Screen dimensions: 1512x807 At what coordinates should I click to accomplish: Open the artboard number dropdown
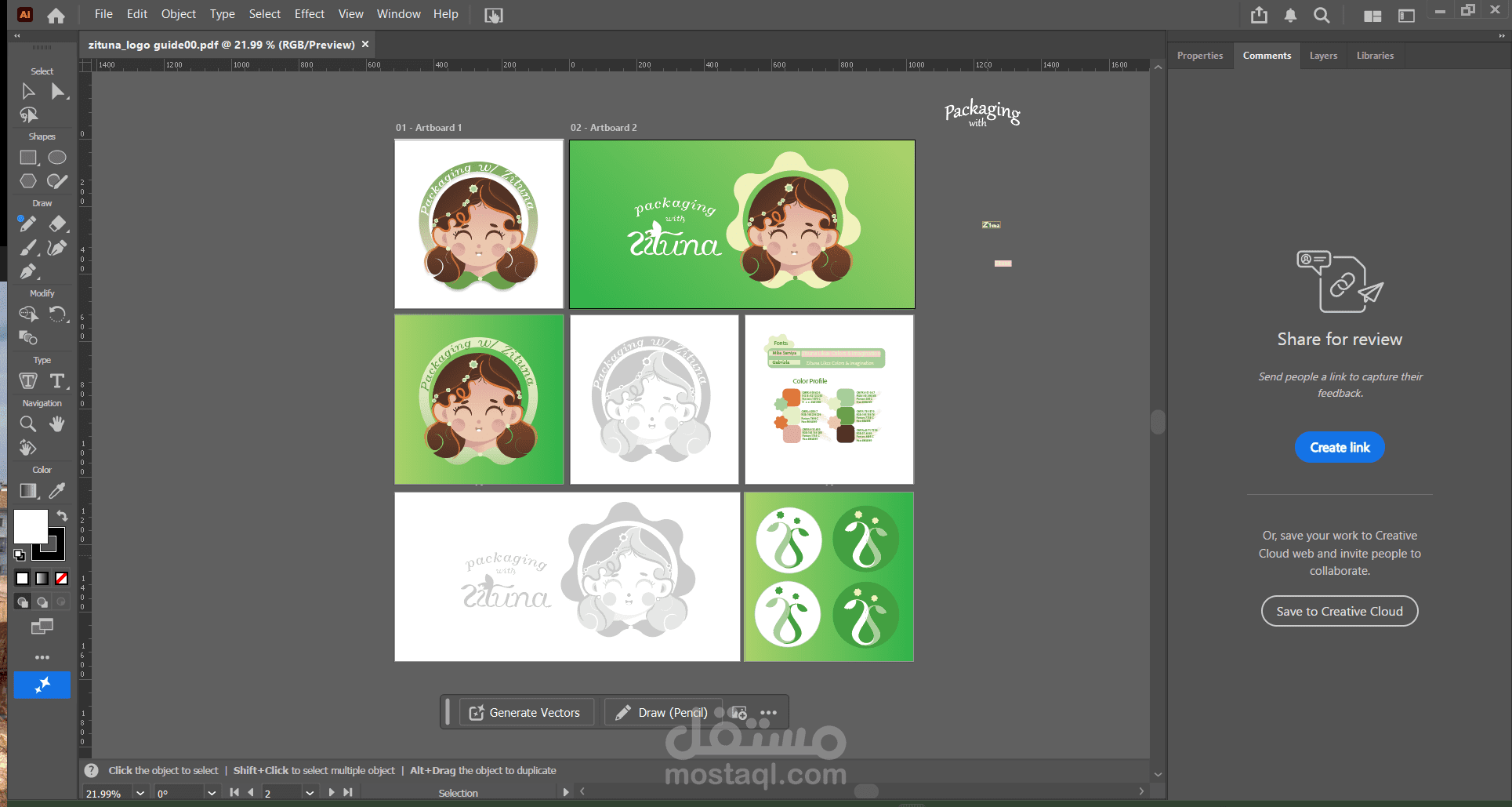[310, 793]
